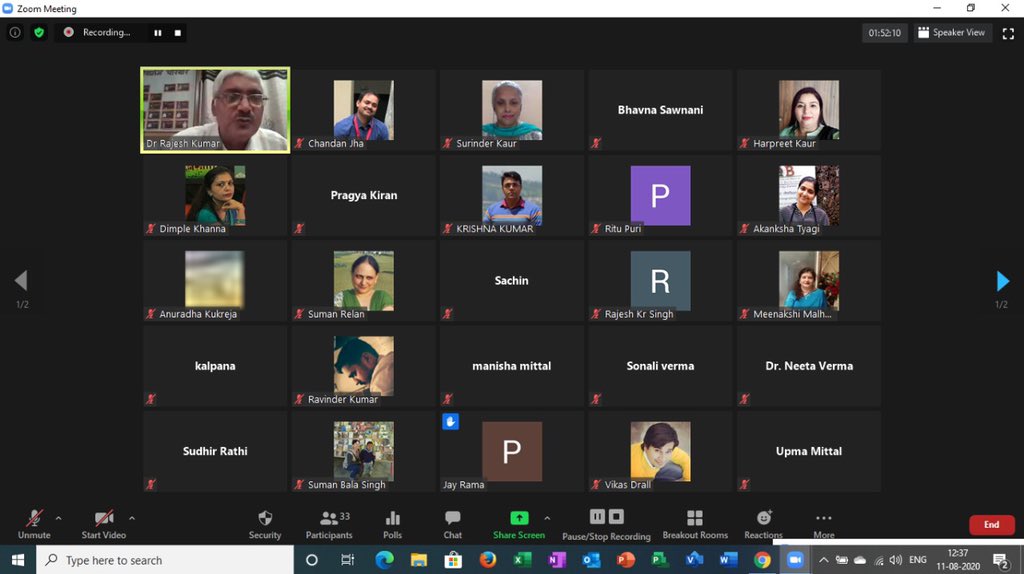Select Anuradha Kukreja's tile
This screenshot has width=1024, height=574.
point(215,281)
